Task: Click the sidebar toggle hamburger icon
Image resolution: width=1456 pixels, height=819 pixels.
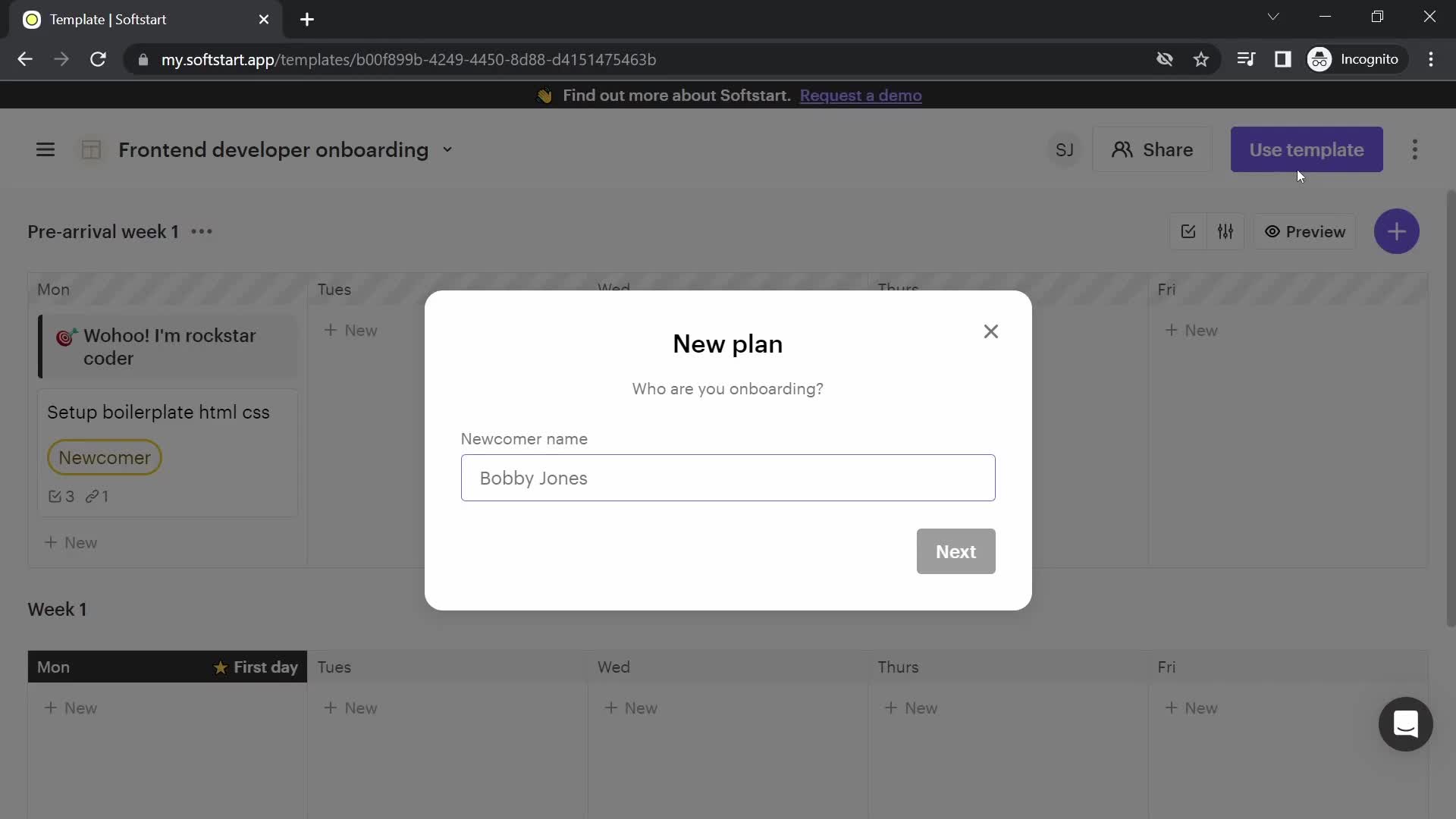Action: (x=46, y=149)
